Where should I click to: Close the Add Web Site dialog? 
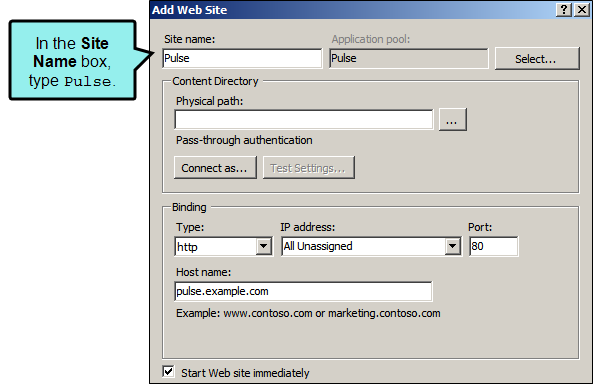tap(582, 9)
